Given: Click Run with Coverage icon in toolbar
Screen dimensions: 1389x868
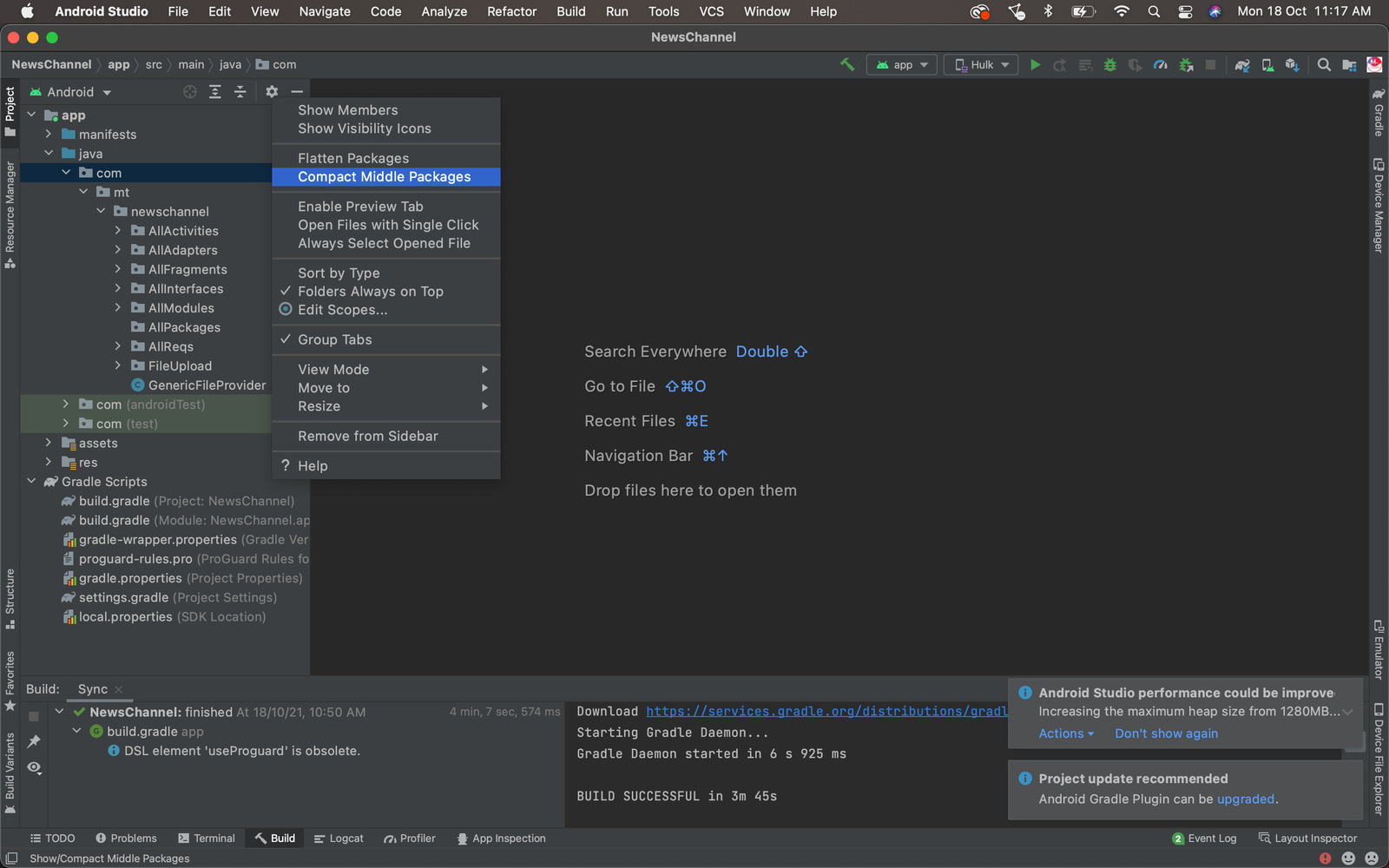Looking at the screenshot, I should (x=1135, y=65).
